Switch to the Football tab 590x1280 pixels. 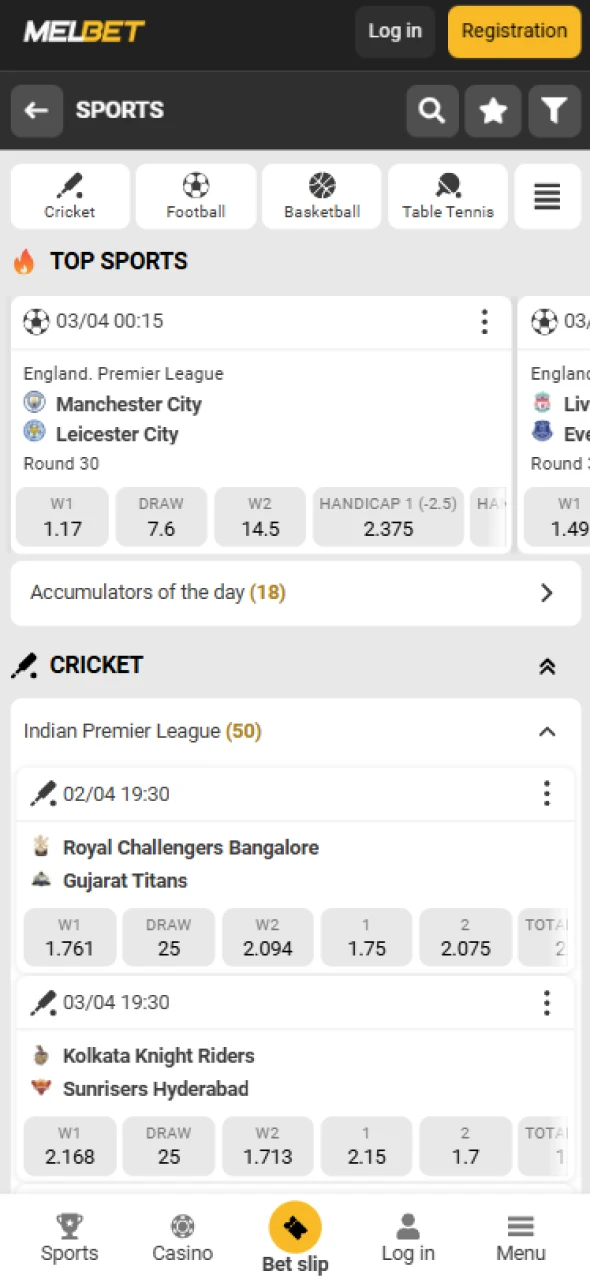pos(195,195)
